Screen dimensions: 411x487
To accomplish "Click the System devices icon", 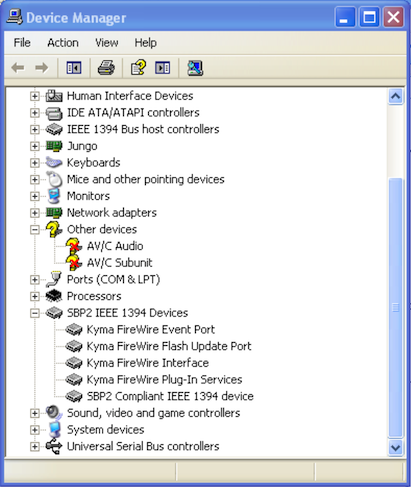I will point(54,429).
